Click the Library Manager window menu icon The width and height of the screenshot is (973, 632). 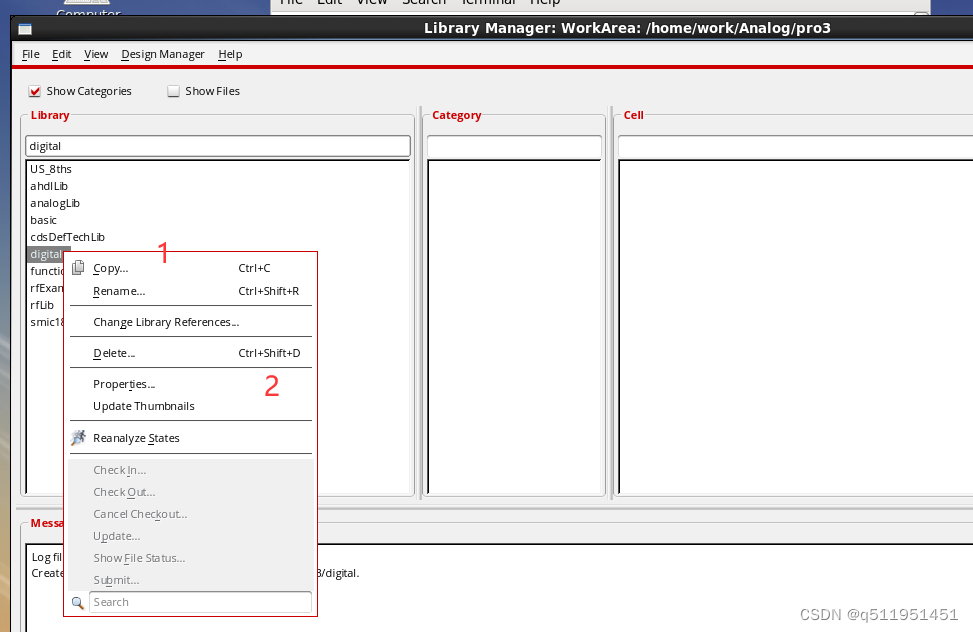(25, 29)
